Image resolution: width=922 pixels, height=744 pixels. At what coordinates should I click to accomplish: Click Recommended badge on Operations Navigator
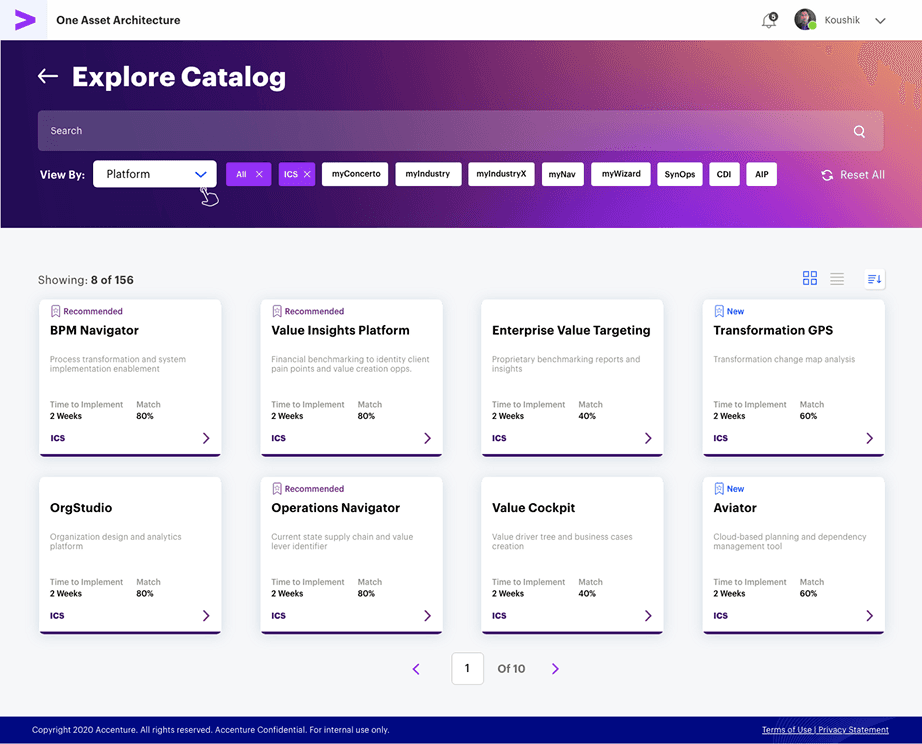click(308, 489)
